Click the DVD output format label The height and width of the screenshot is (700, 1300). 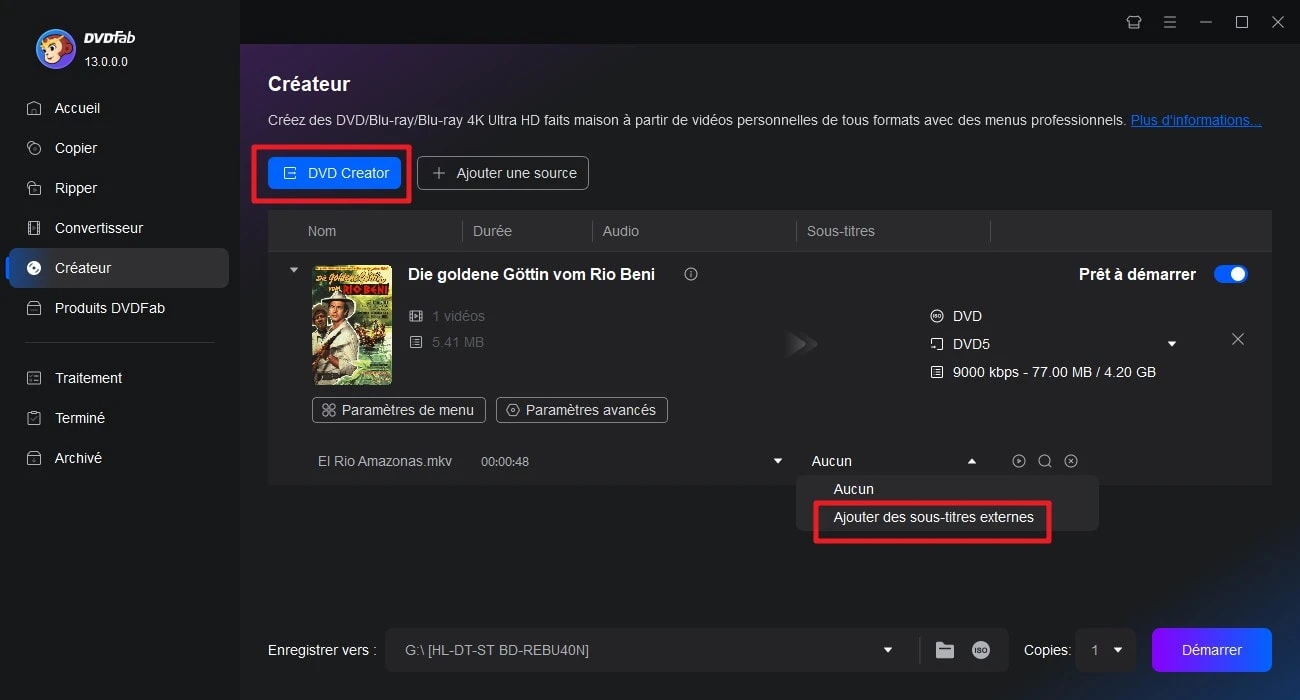[967, 316]
